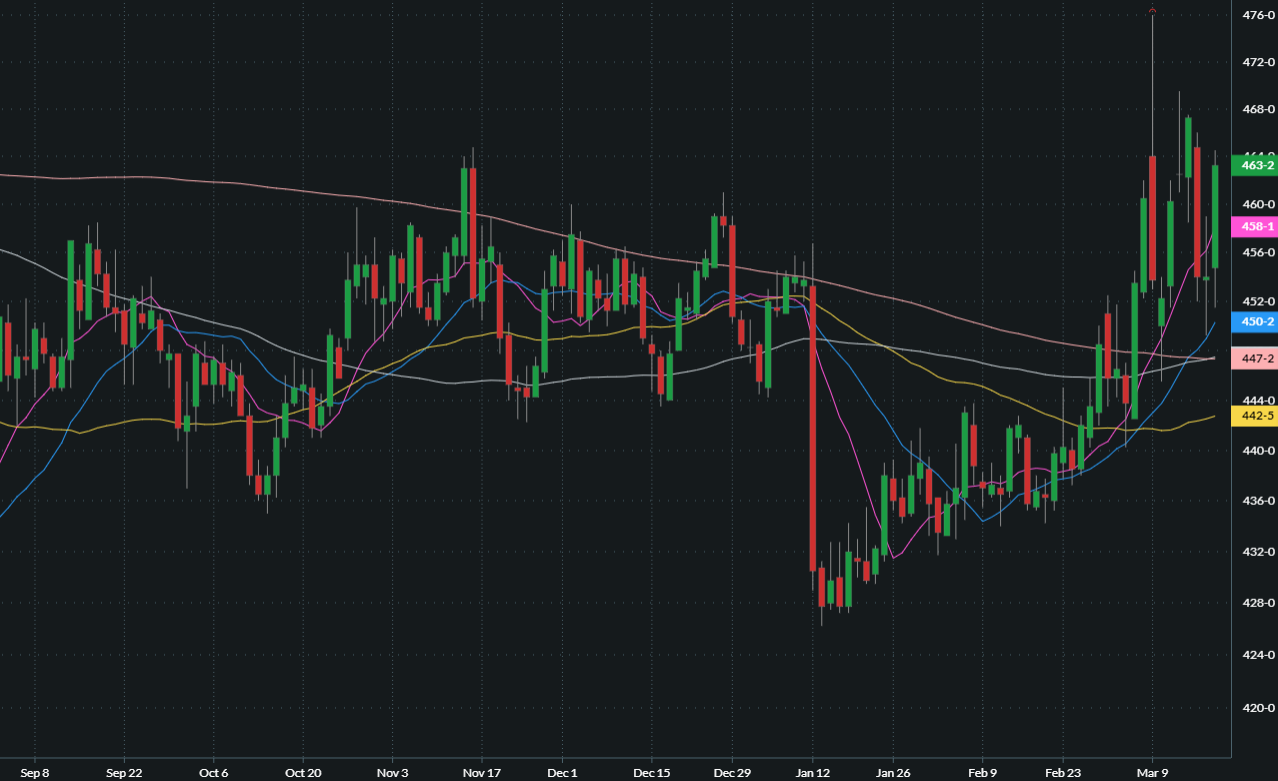Click the Feb 23 date label
Image resolution: width=1278 pixels, height=781 pixels.
click(x=1062, y=773)
